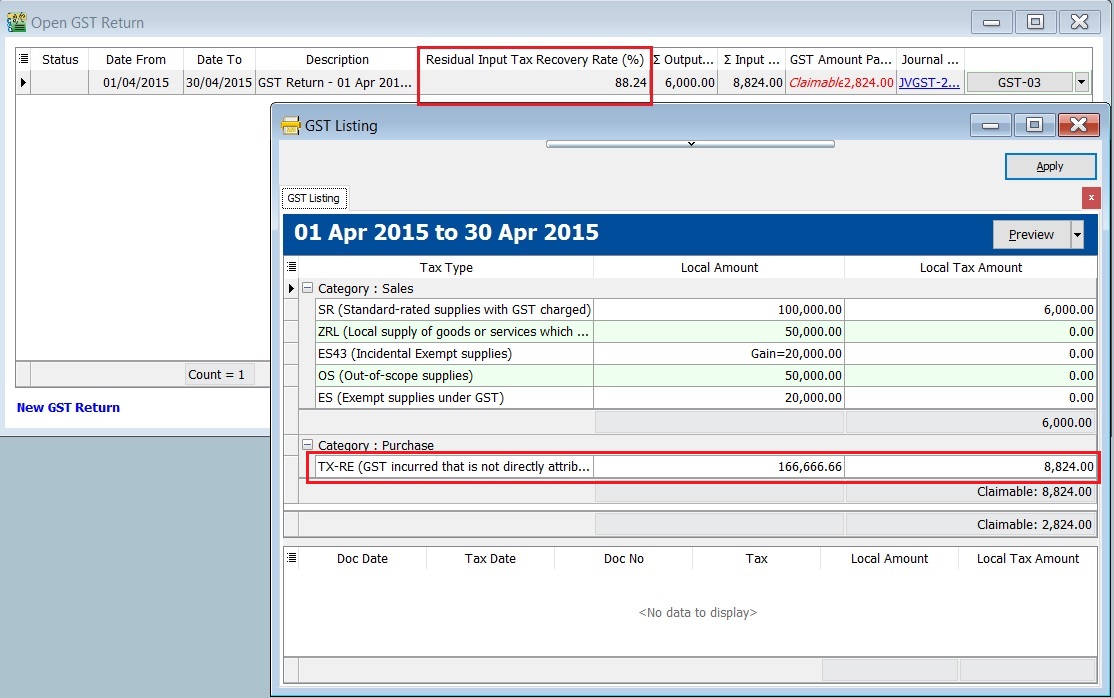
Task: Open column chooser icon in GST Return grid
Action: (x=23, y=59)
